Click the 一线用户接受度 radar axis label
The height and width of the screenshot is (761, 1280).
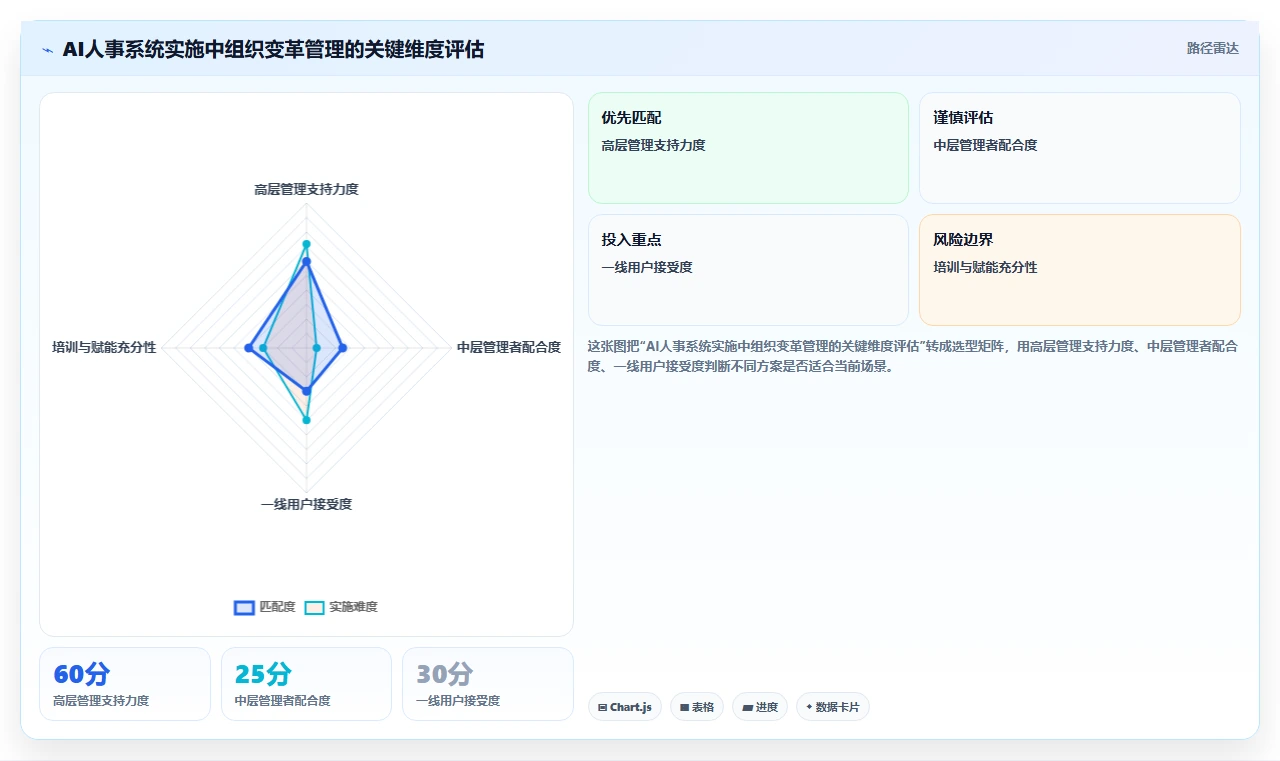pos(306,504)
